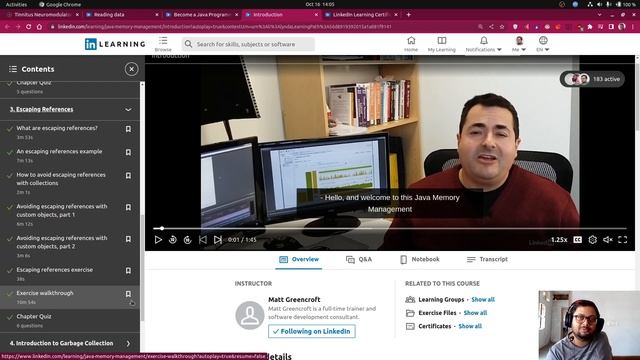Change the 1.25x playback speed
Screen dimensions: 640x360
[x=559, y=240]
